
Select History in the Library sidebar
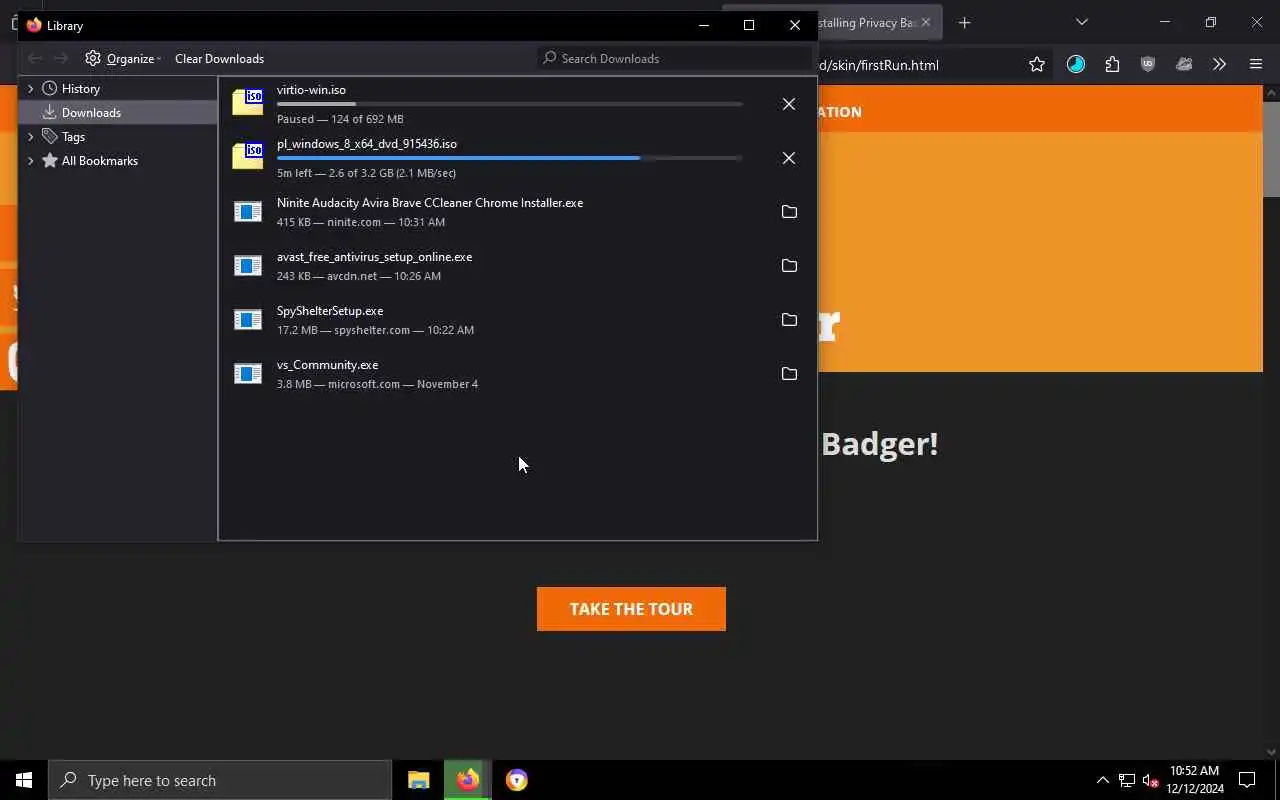coord(80,89)
